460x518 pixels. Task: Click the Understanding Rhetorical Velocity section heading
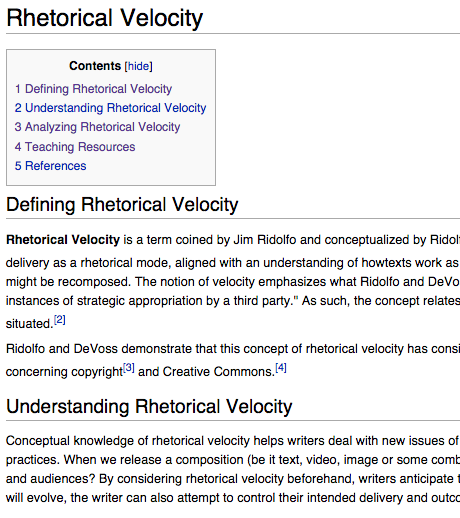[x=149, y=406]
